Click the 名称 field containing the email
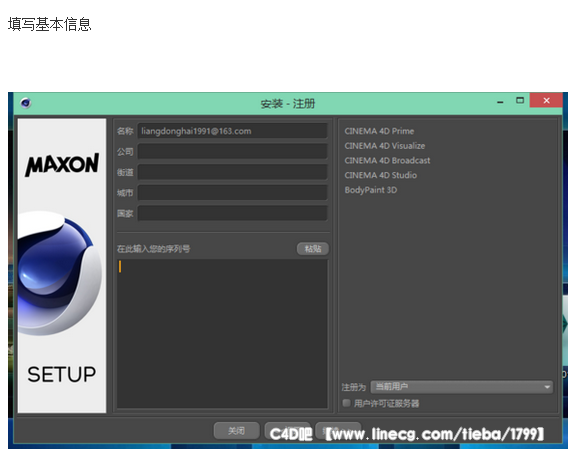Viewport: 570px width, 451px height. coord(232,131)
